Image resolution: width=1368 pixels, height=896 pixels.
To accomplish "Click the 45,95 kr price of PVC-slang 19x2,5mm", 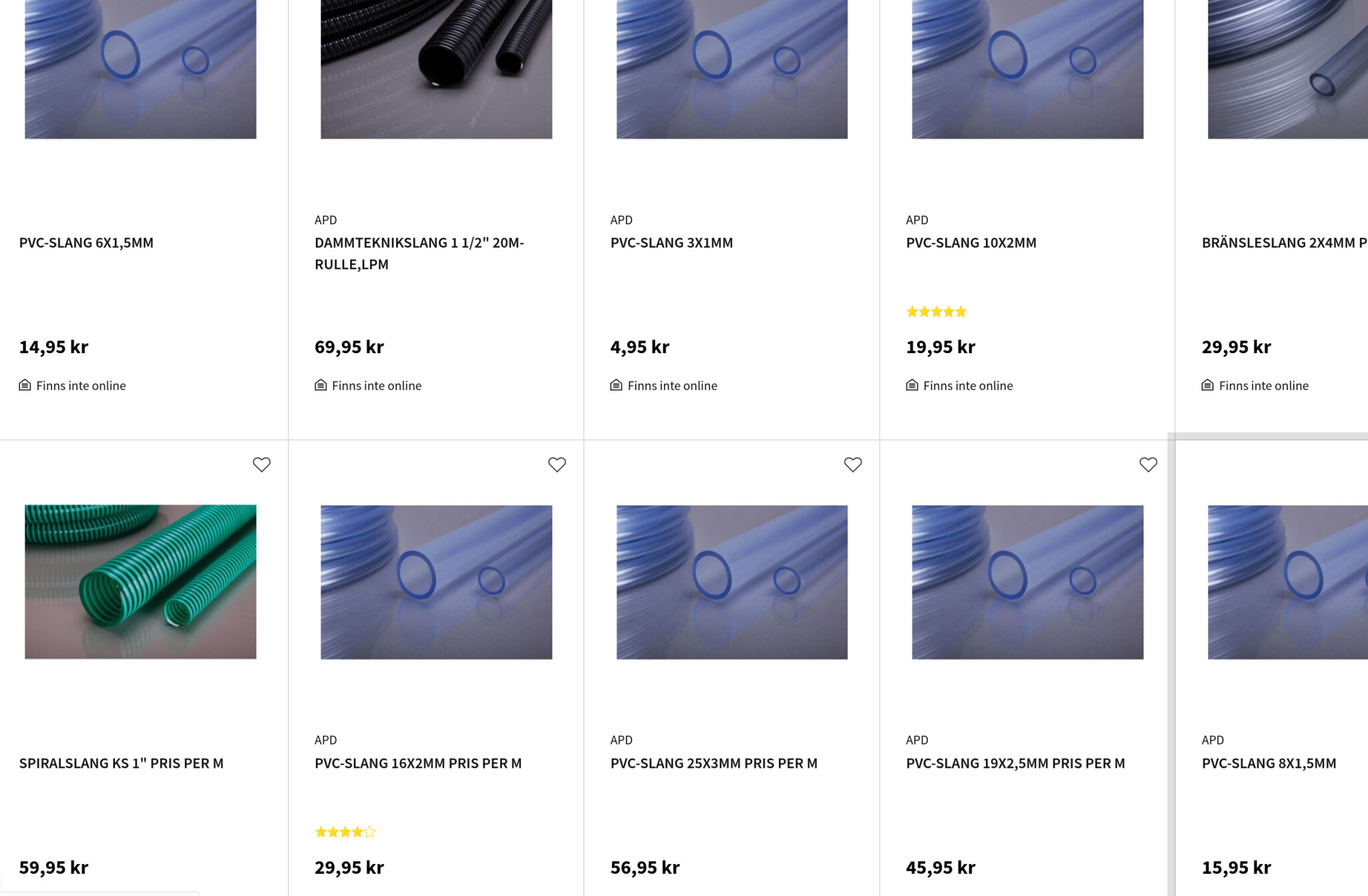I will click(940, 867).
